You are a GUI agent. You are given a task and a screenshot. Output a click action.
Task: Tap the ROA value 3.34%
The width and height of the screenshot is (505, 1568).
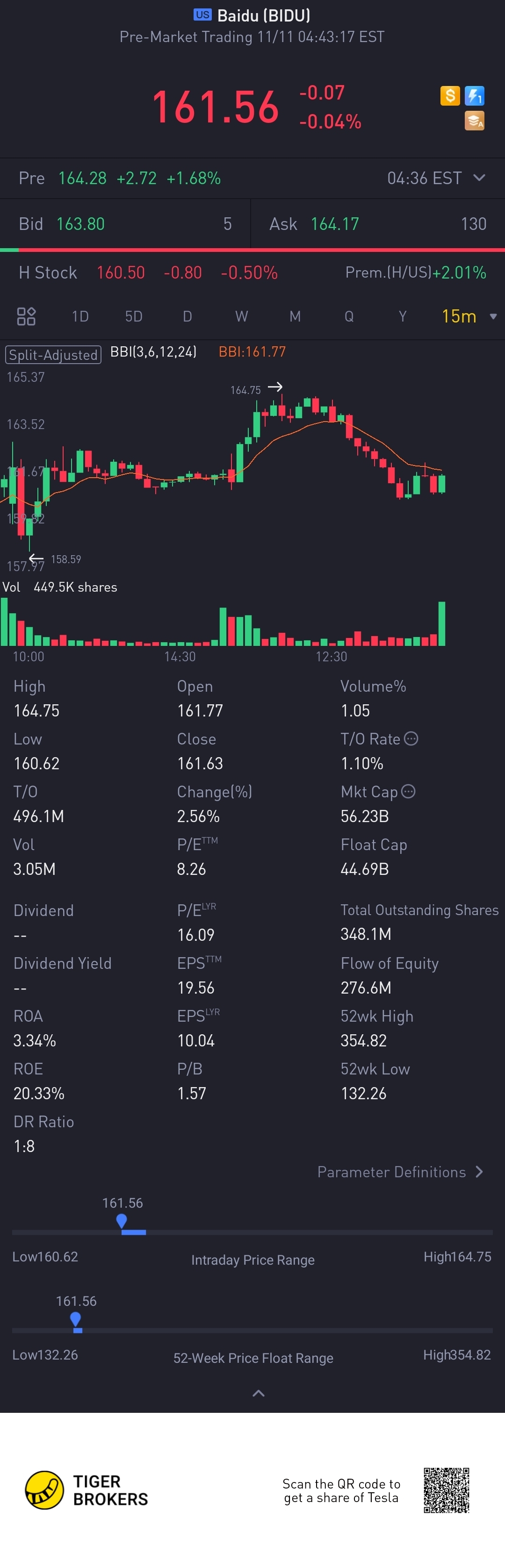coord(35,1041)
